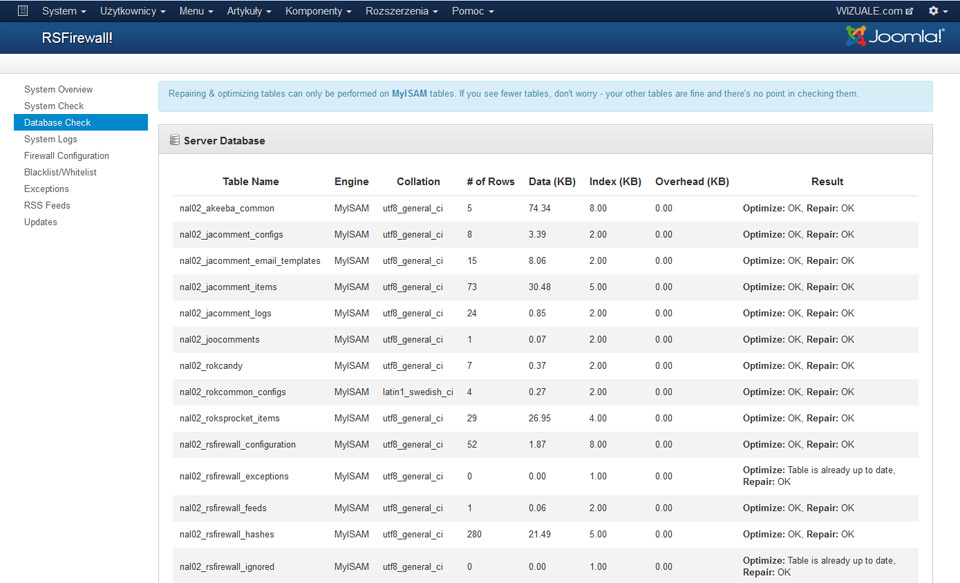Open the Rozszerzenia menu
Screen dimensions: 960x583
pyautogui.click(x=401, y=11)
